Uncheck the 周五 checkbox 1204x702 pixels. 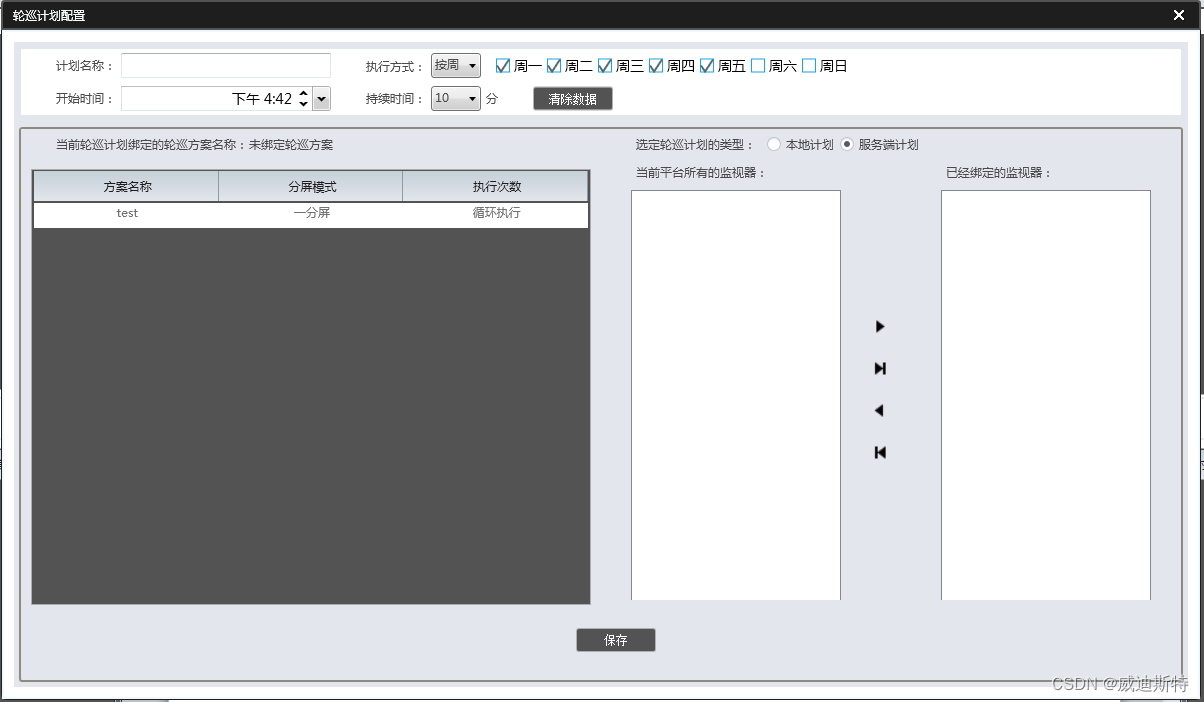click(707, 66)
